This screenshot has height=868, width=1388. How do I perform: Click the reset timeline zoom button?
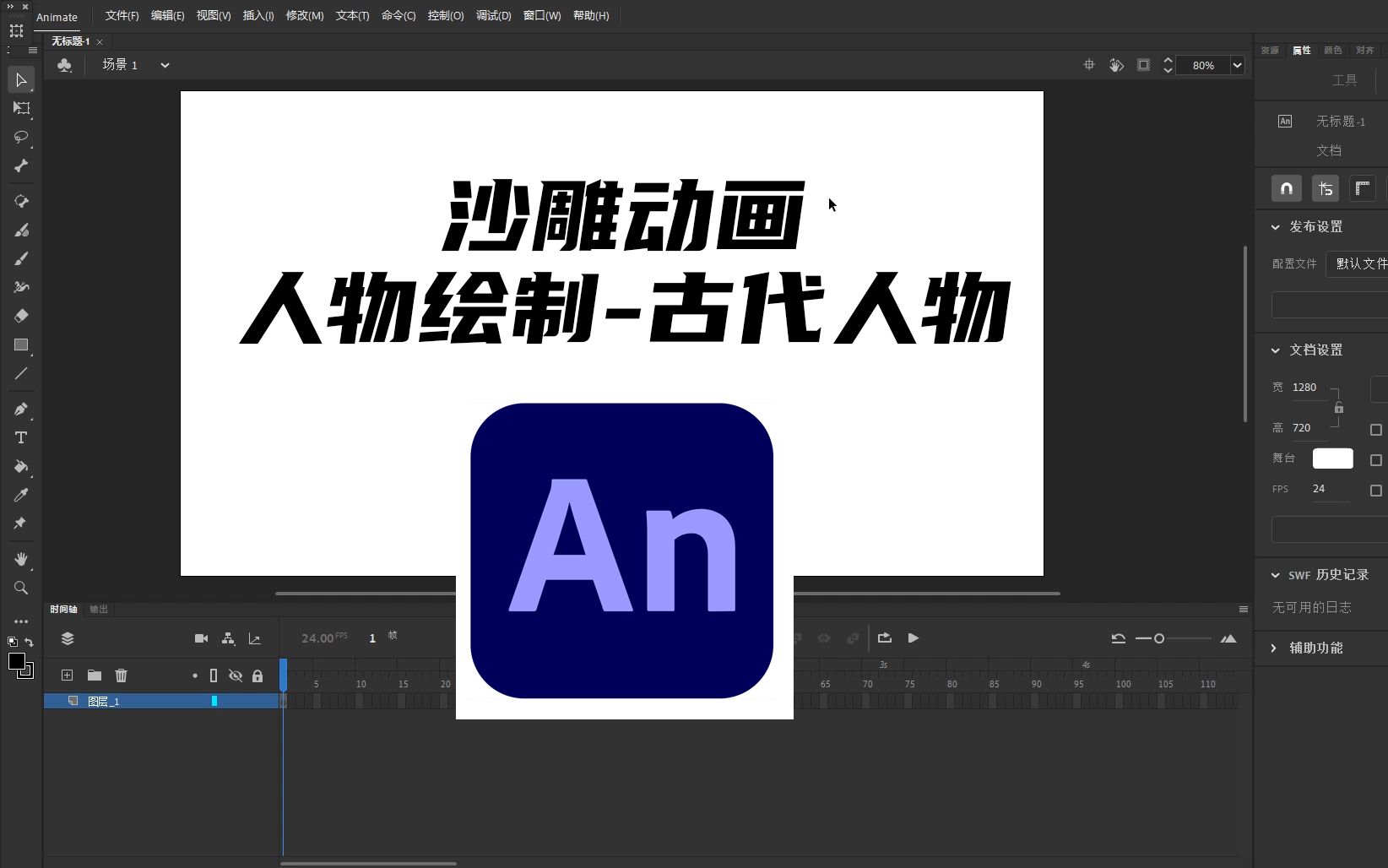coord(1119,638)
